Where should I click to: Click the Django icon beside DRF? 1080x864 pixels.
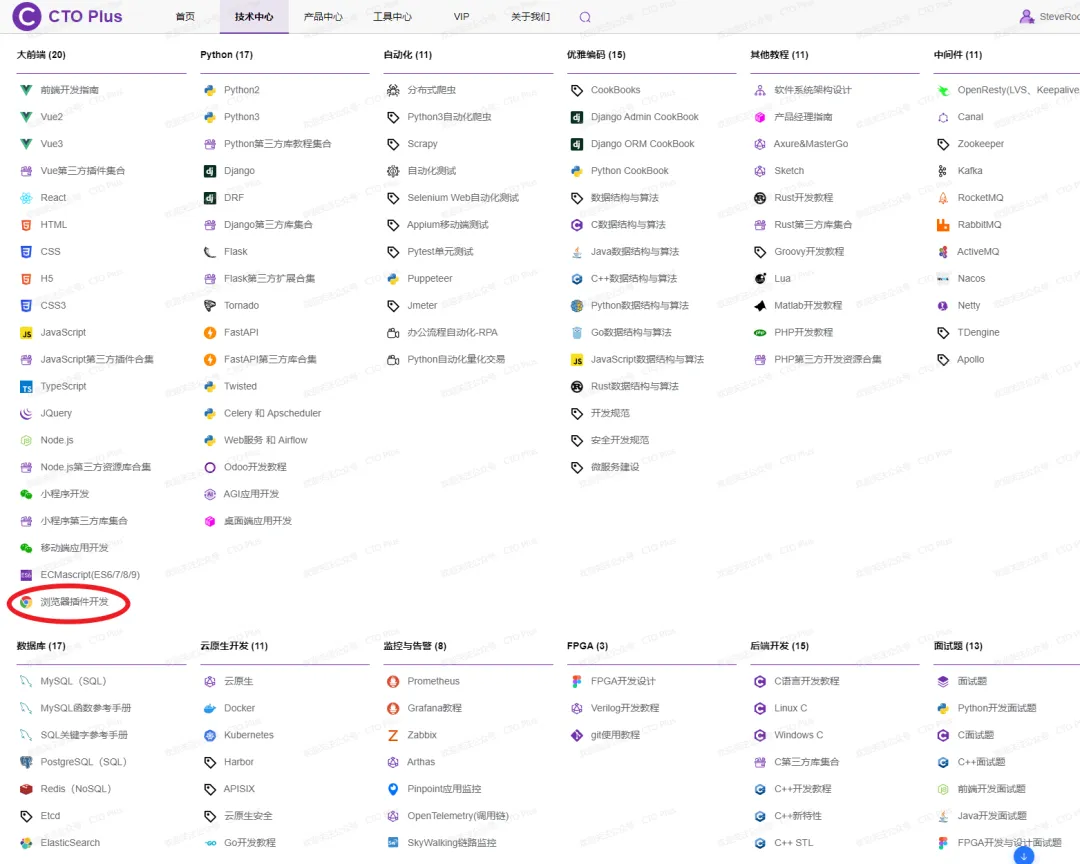[x=210, y=198]
